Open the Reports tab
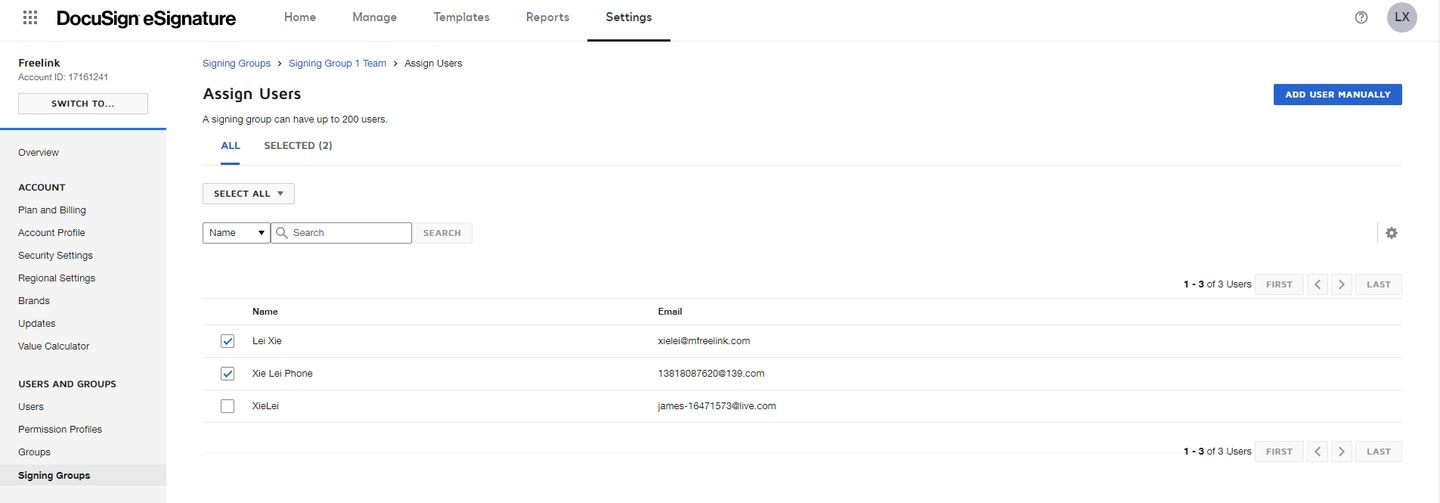1440x503 pixels. point(548,18)
